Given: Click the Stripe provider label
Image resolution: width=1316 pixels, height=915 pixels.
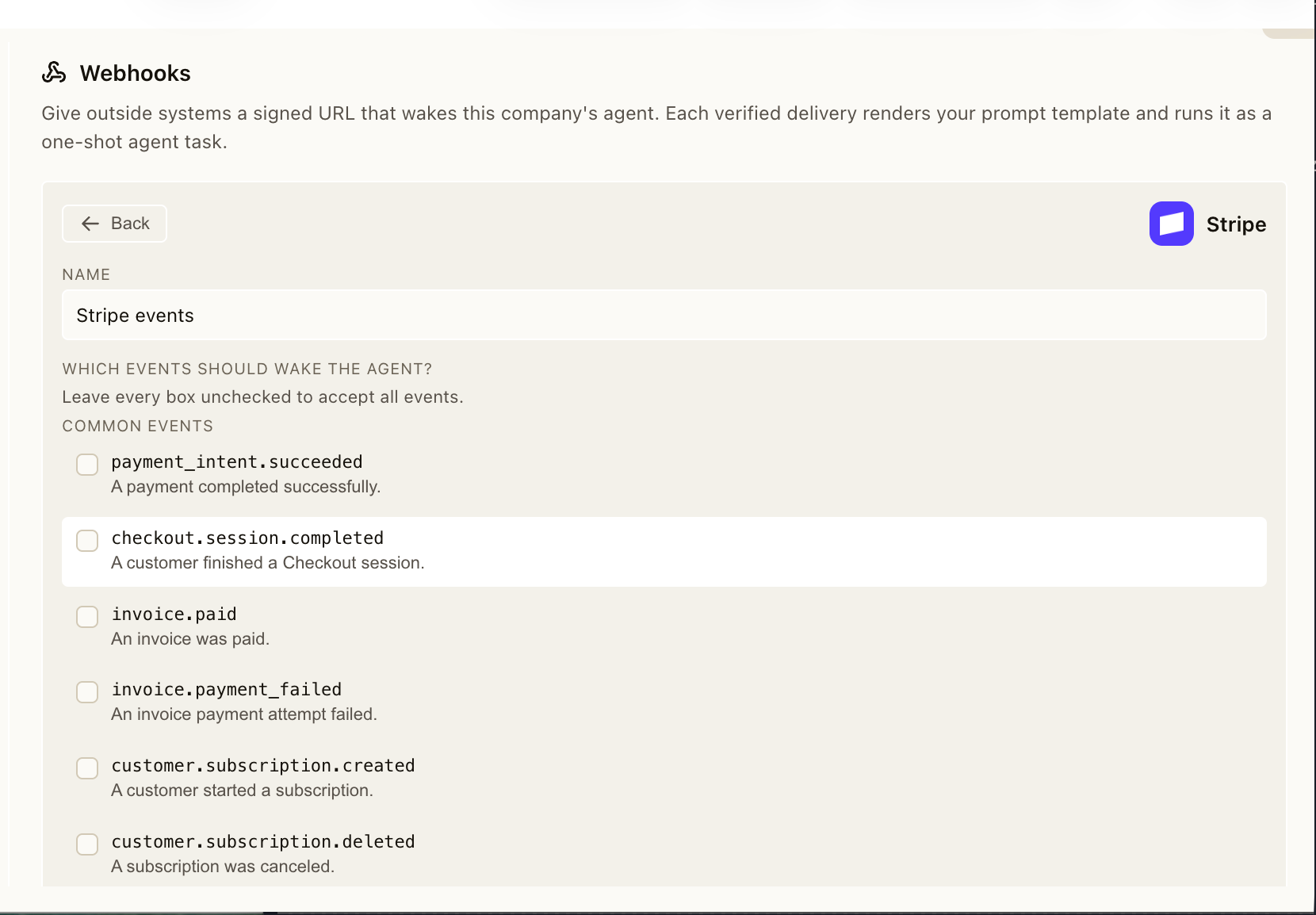Looking at the screenshot, I should click(x=1236, y=224).
